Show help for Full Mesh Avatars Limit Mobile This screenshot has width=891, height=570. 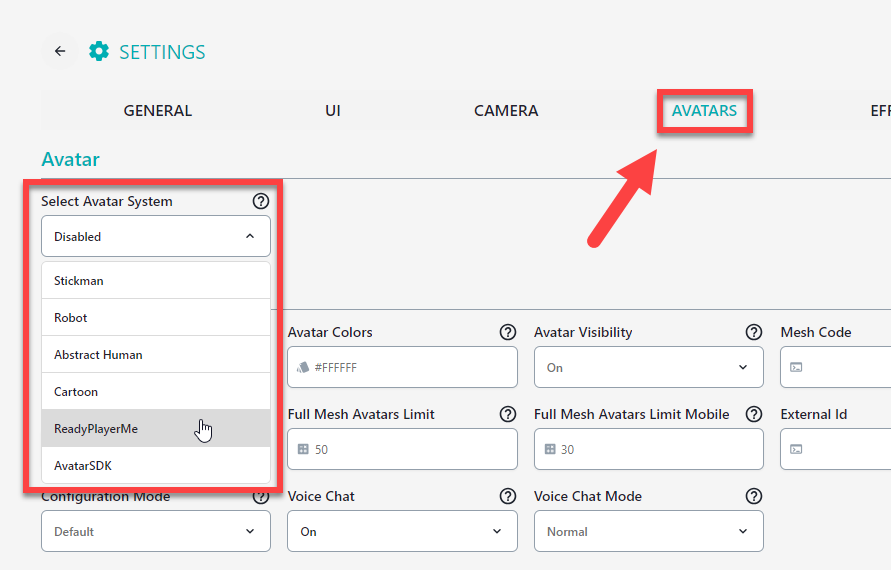pyautogui.click(x=753, y=414)
